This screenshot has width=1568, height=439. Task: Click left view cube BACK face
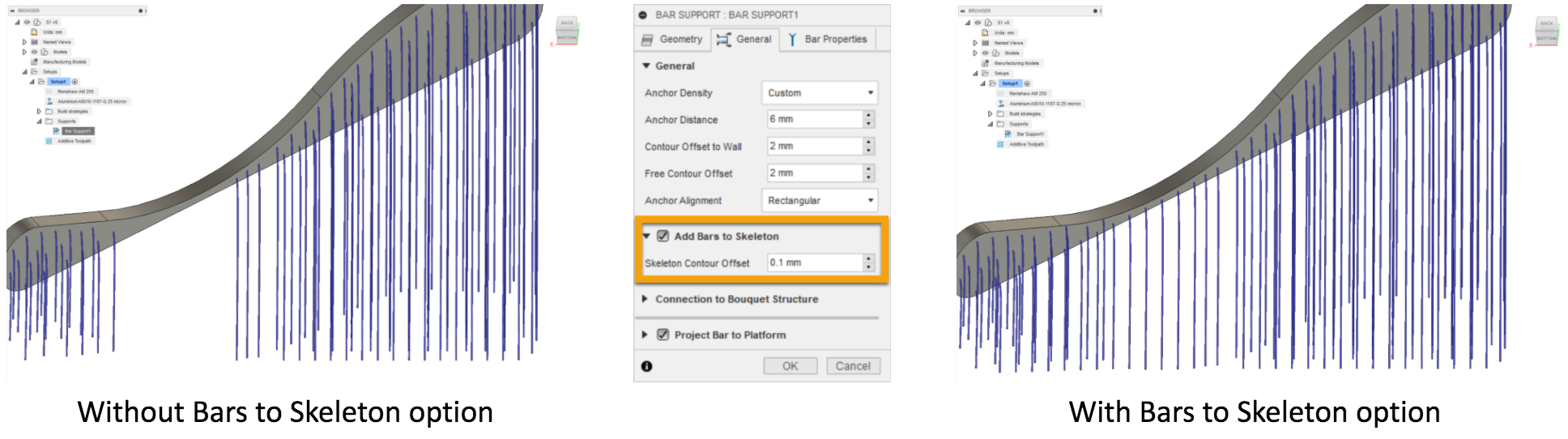pos(567,23)
